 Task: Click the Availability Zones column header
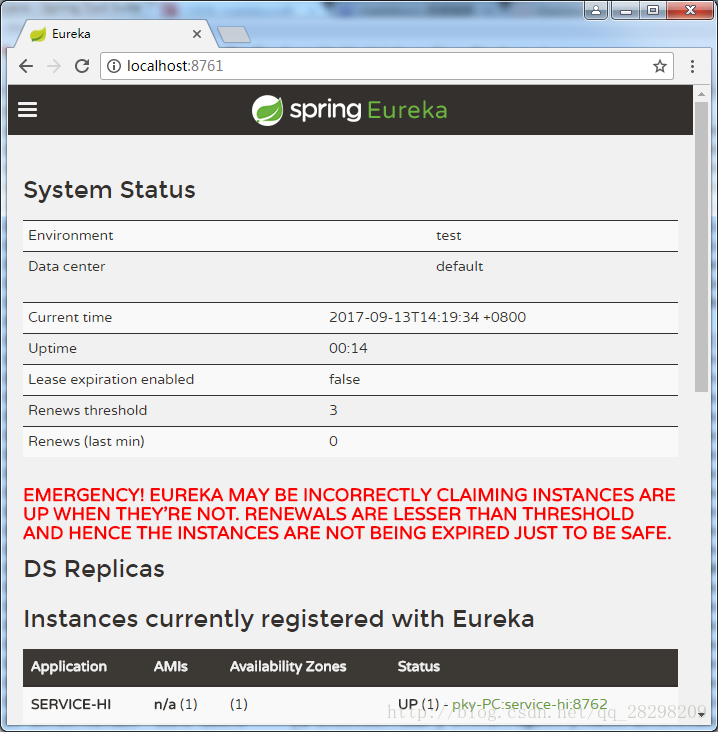(x=288, y=667)
